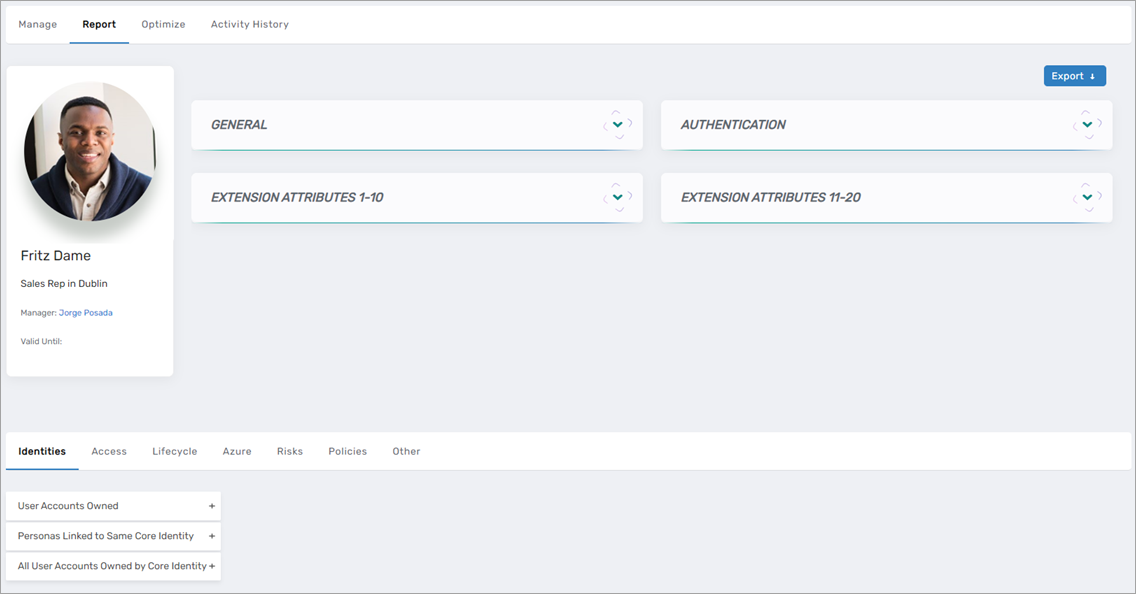Switch to the Azure tab
This screenshot has width=1136, height=594.
pos(237,451)
